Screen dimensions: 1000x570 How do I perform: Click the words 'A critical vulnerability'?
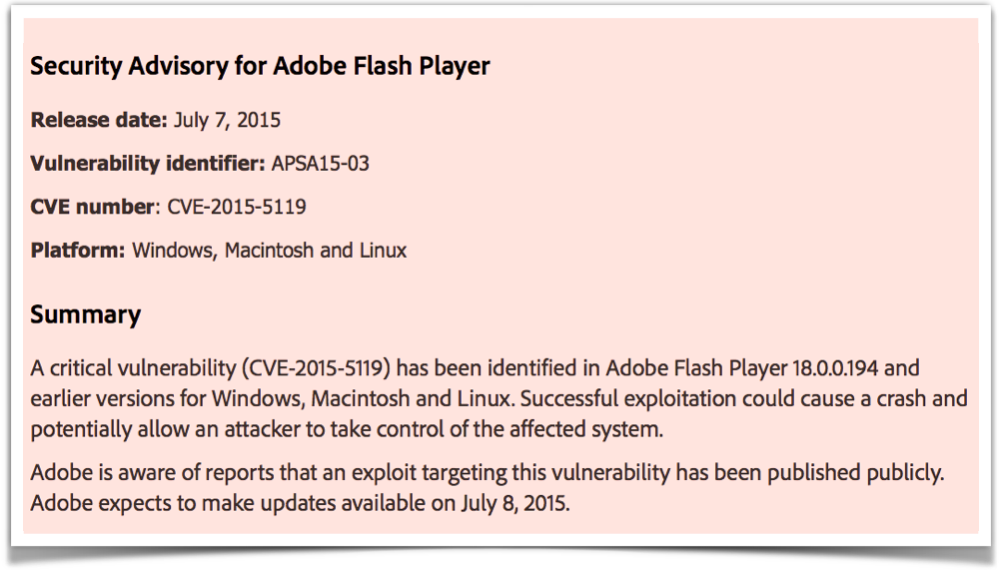point(133,368)
